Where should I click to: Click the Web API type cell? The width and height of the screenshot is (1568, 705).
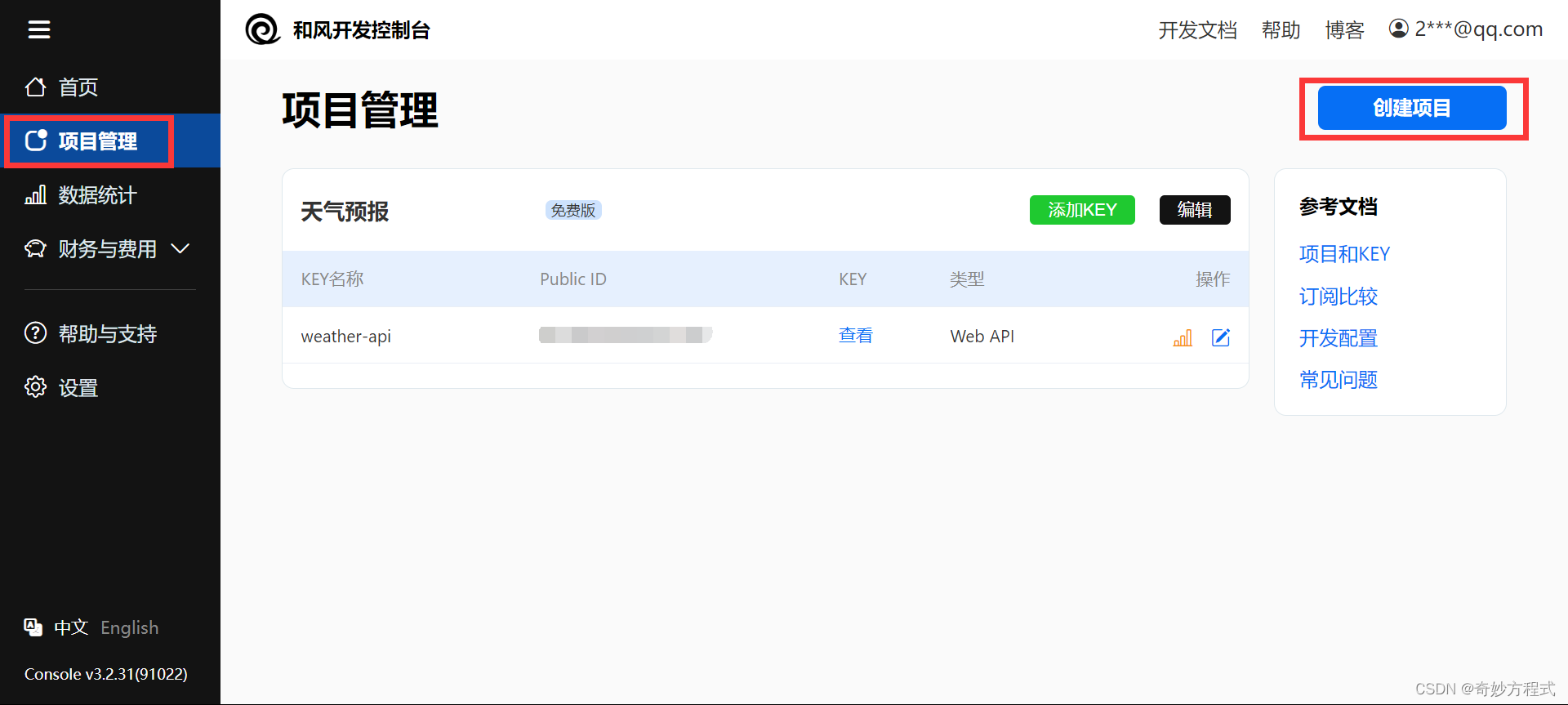coord(982,337)
